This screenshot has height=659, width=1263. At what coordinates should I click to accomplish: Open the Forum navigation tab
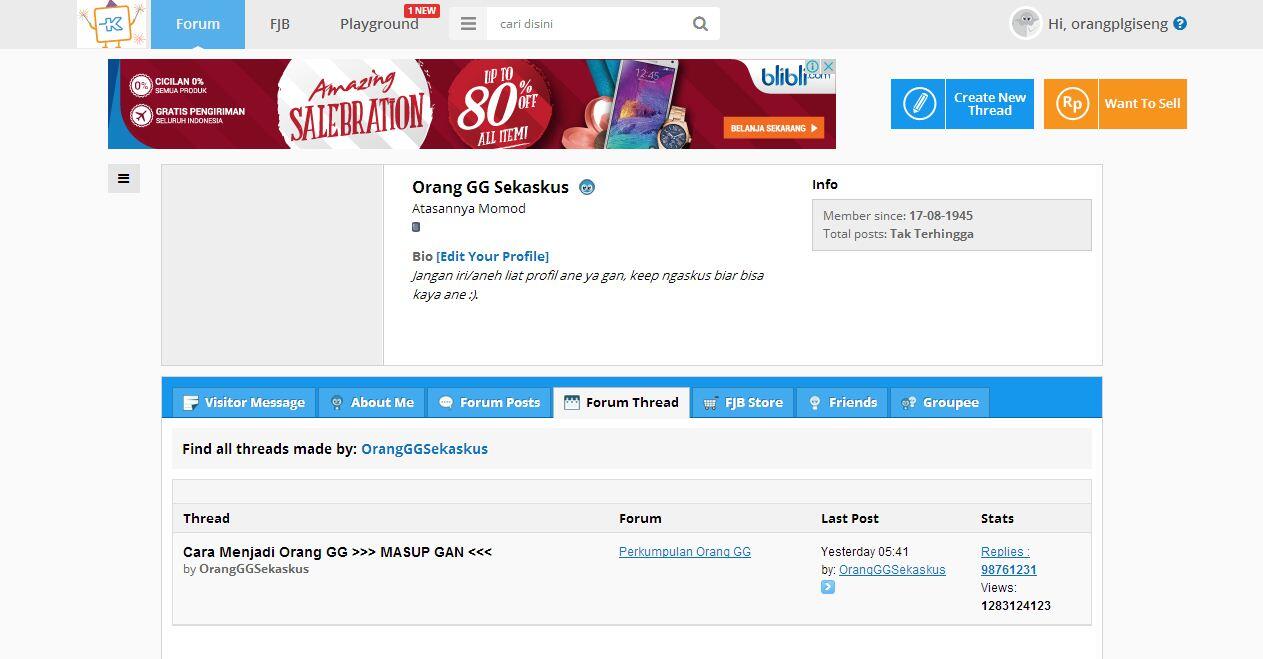click(x=198, y=24)
